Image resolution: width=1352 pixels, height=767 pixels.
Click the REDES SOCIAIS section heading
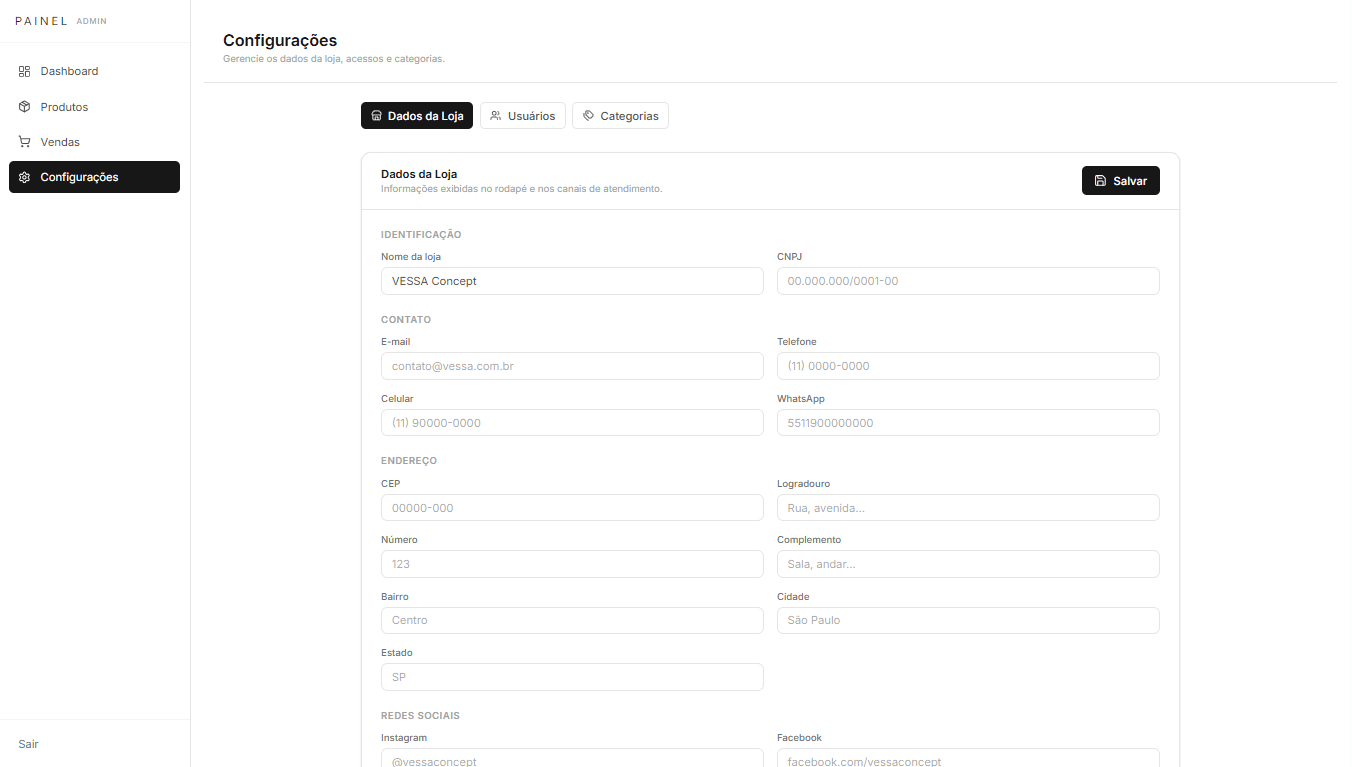tap(420, 716)
